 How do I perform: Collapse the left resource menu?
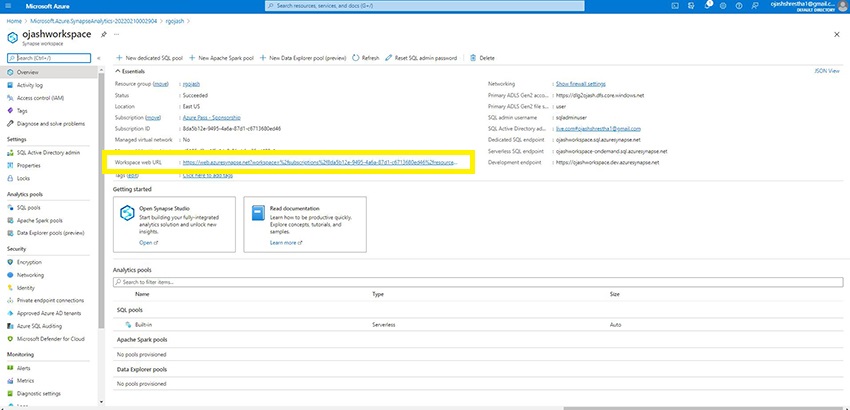(98, 58)
